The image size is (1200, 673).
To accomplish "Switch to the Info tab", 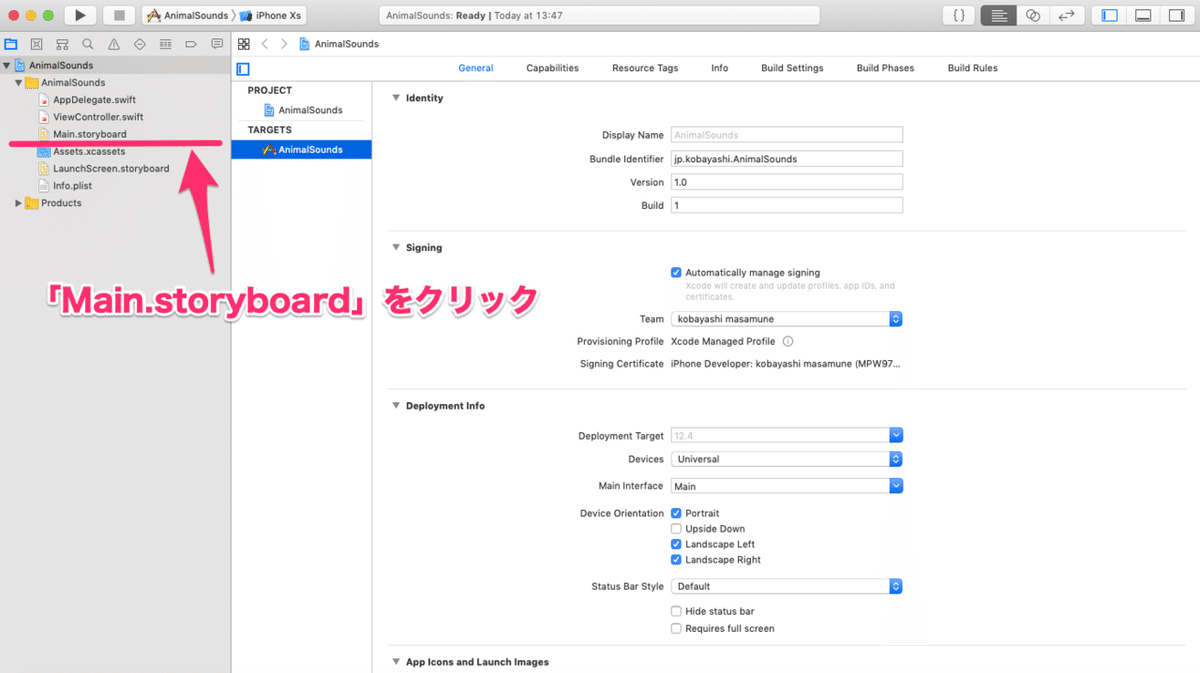I will pos(720,68).
